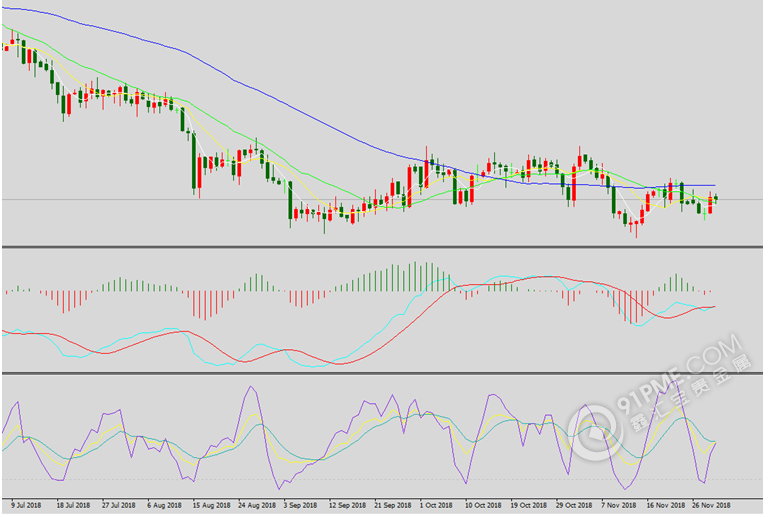Click the 18 Jul 2018 date label
This screenshot has width=769, height=517.
[x=73, y=505]
